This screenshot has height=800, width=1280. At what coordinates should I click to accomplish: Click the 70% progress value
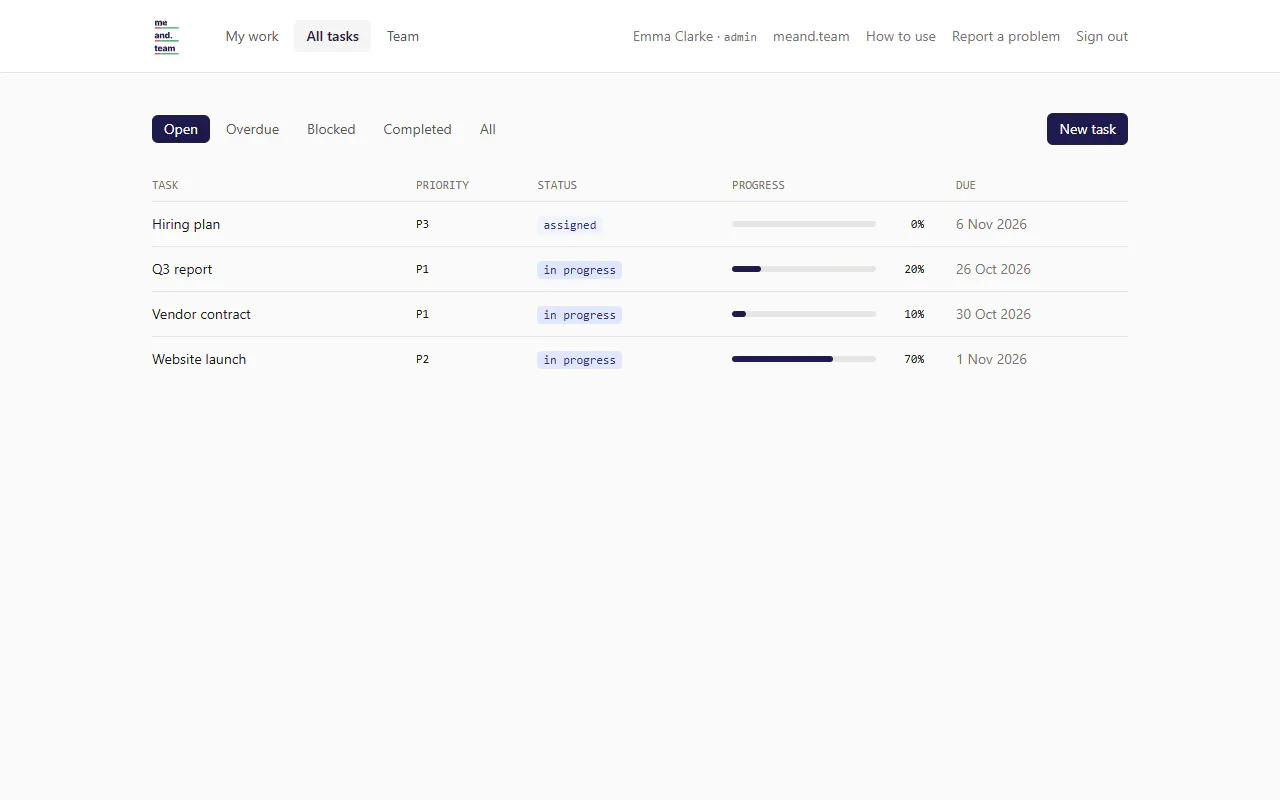point(914,359)
